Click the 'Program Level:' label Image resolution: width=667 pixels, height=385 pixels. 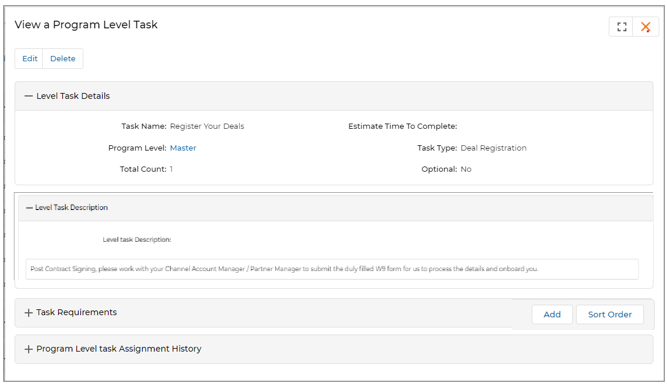(137, 148)
